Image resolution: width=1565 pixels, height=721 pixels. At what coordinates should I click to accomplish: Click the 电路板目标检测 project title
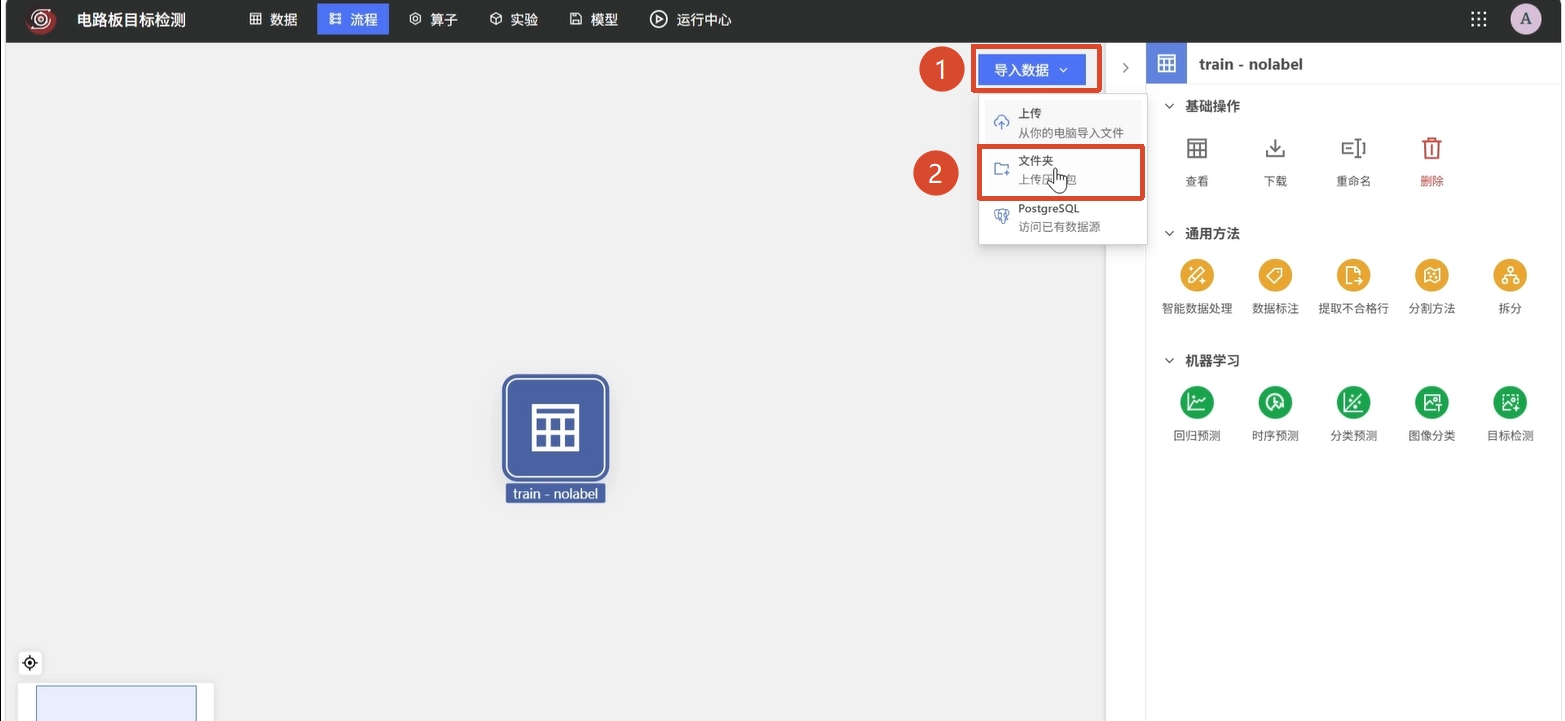pos(131,19)
